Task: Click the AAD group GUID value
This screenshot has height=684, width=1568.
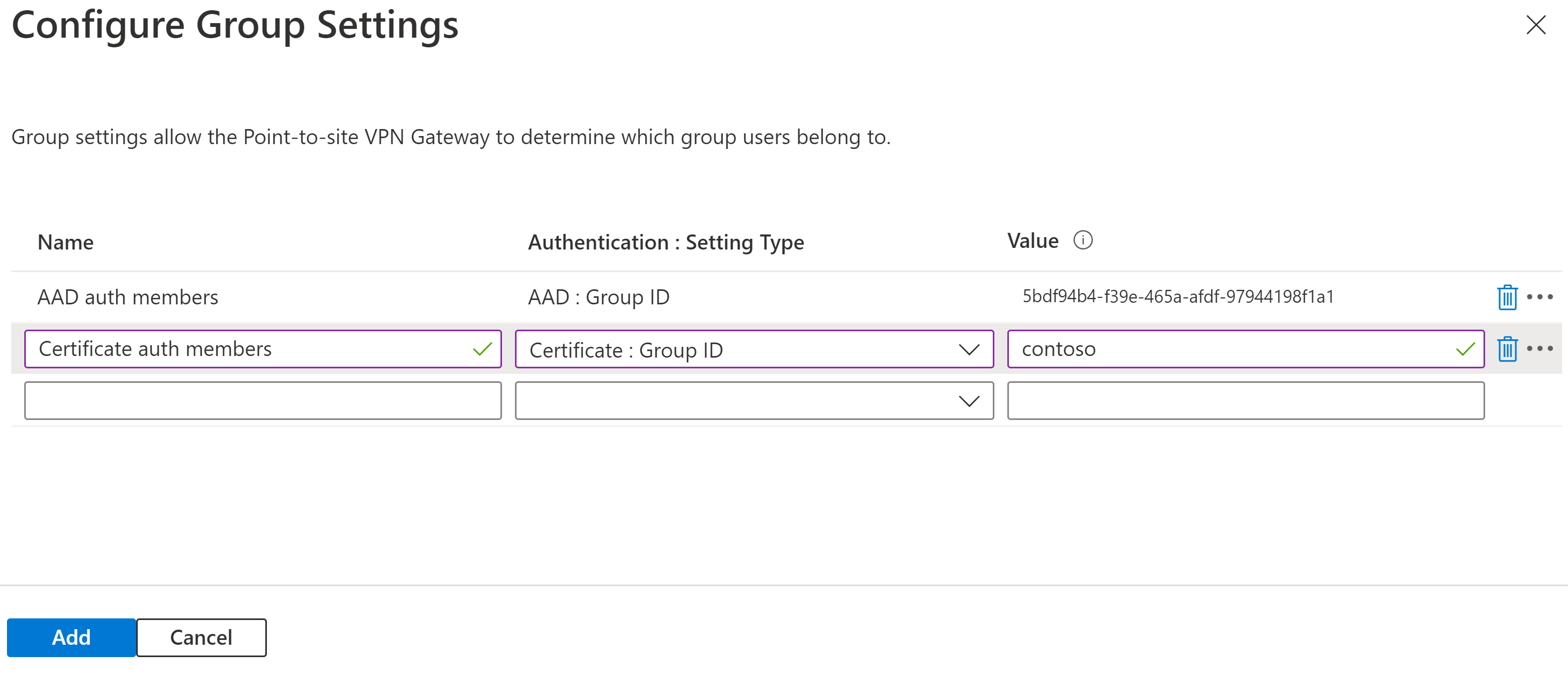Action: point(1177,296)
